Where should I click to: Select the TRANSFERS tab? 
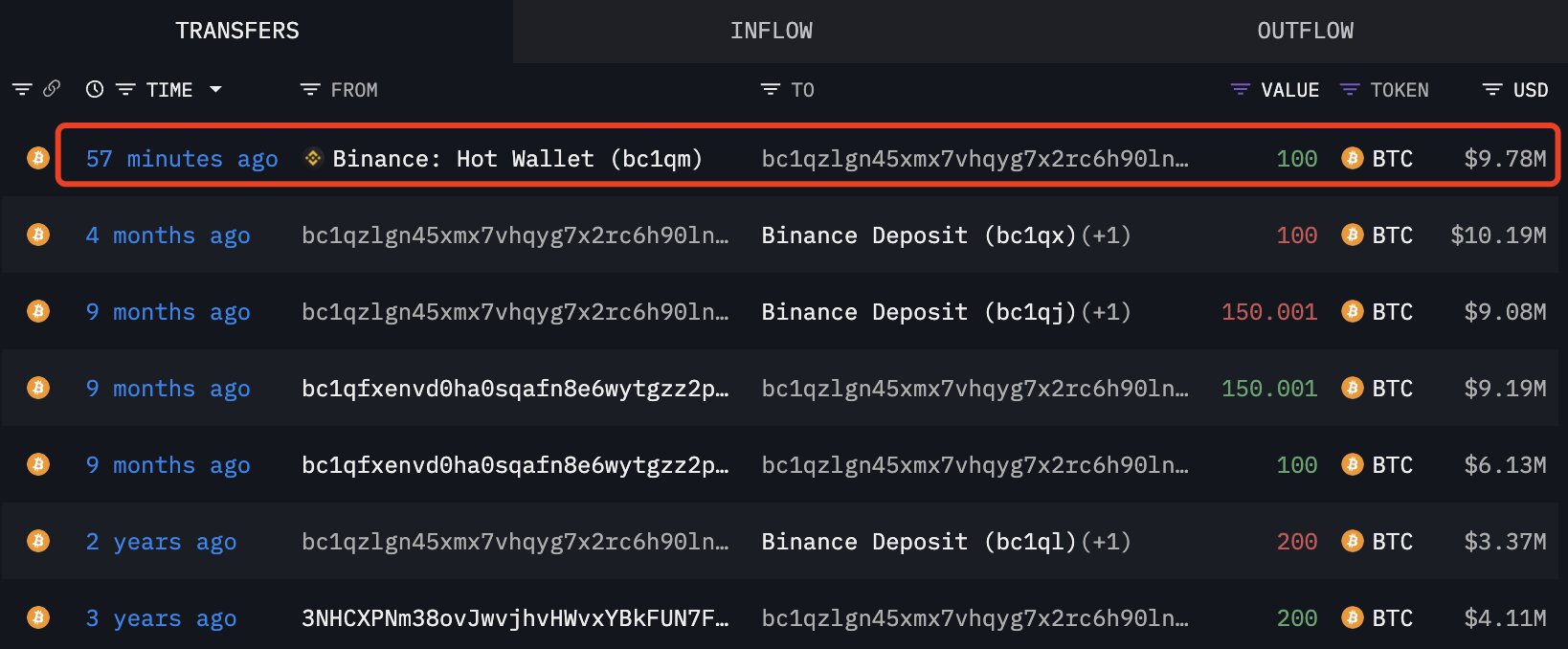237,31
